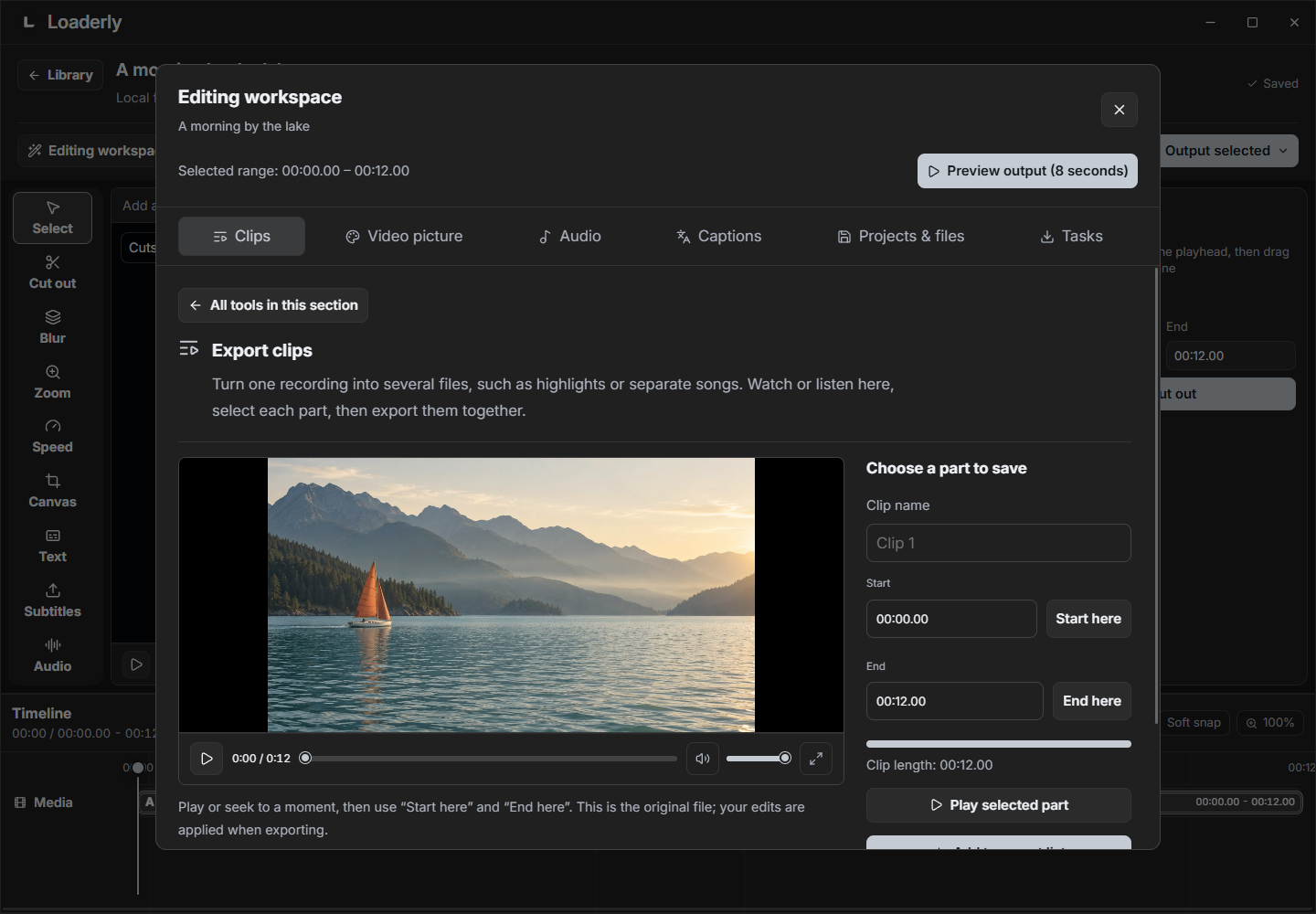Open the Audio tool in sidebar
Screen dimensions: 1316x914
click(x=52, y=655)
